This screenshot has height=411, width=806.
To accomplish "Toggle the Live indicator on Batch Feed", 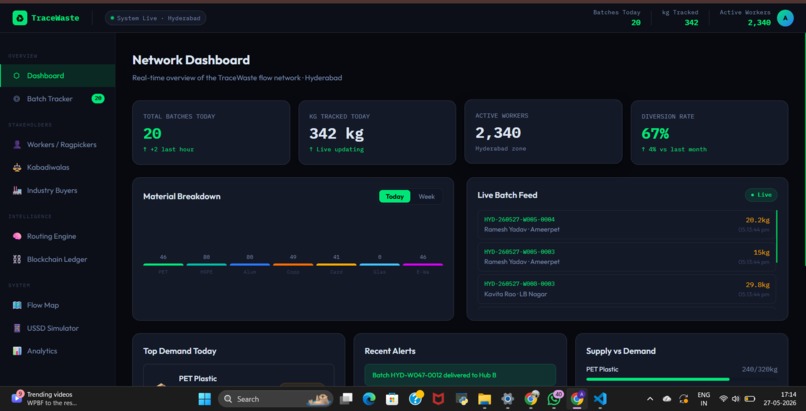I will [x=761, y=195].
